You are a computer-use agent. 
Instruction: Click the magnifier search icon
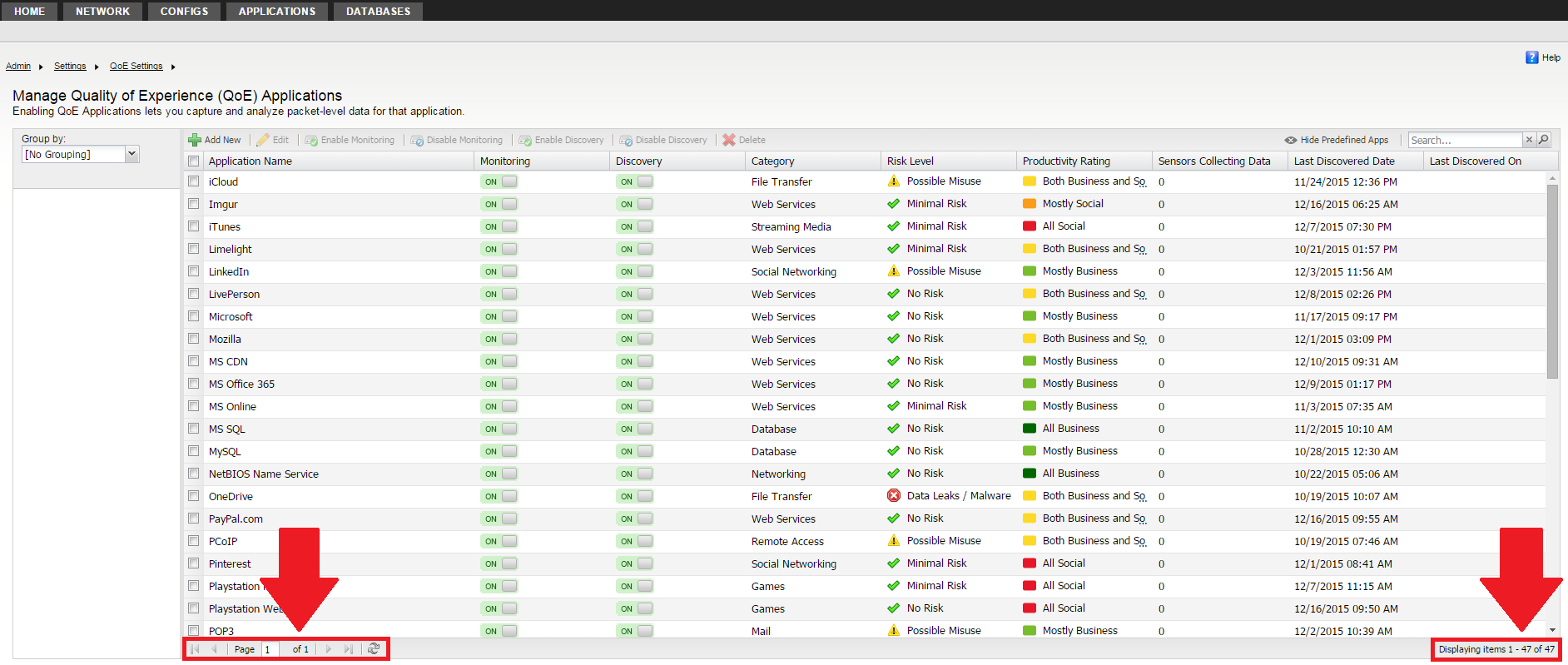coord(1543,140)
